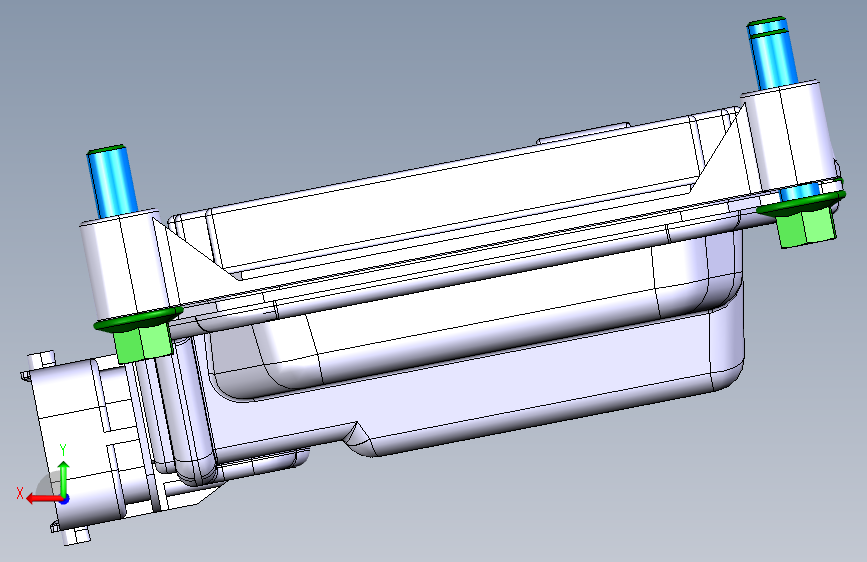
Task: Select the left blue bolt shaft
Action: [112, 184]
